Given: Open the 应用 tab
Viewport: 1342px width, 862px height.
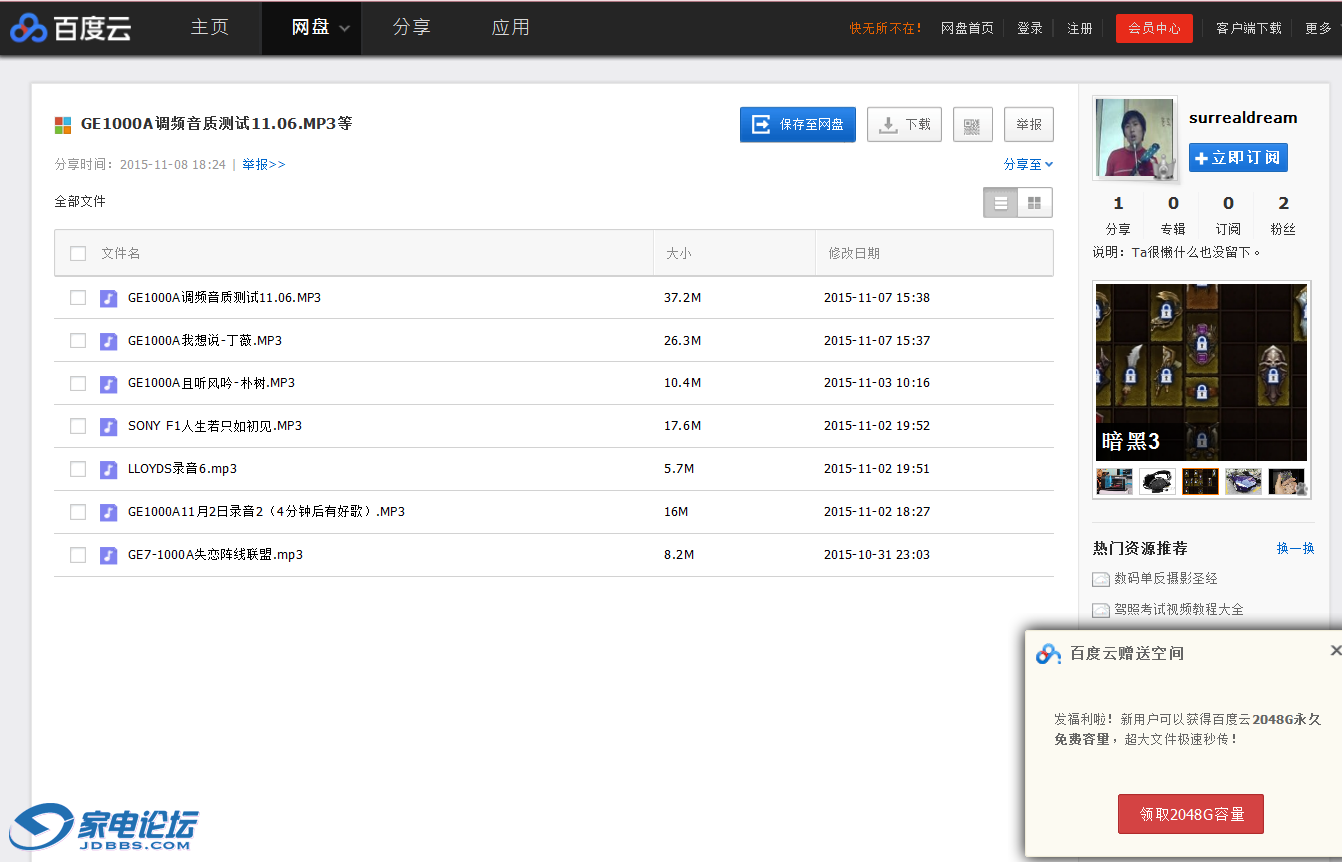Looking at the screenshot, I should tap(510, 28).
